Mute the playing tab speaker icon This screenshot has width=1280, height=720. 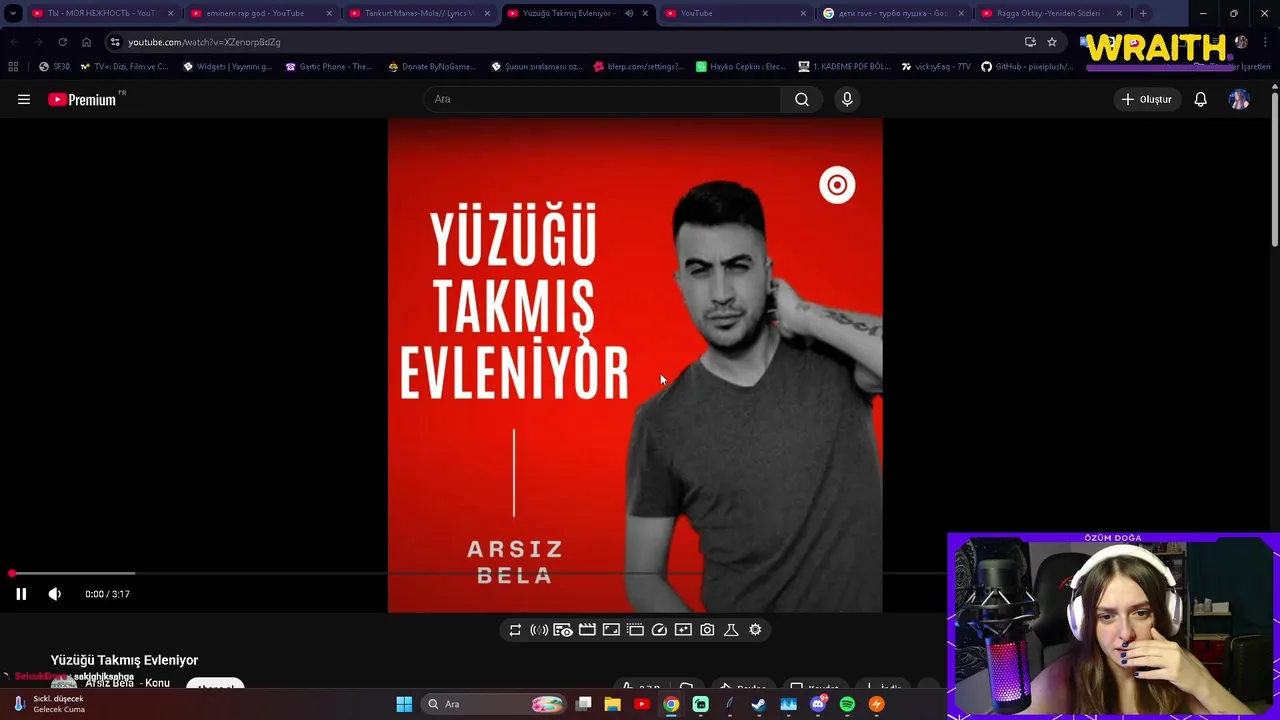tap(629, 13)
